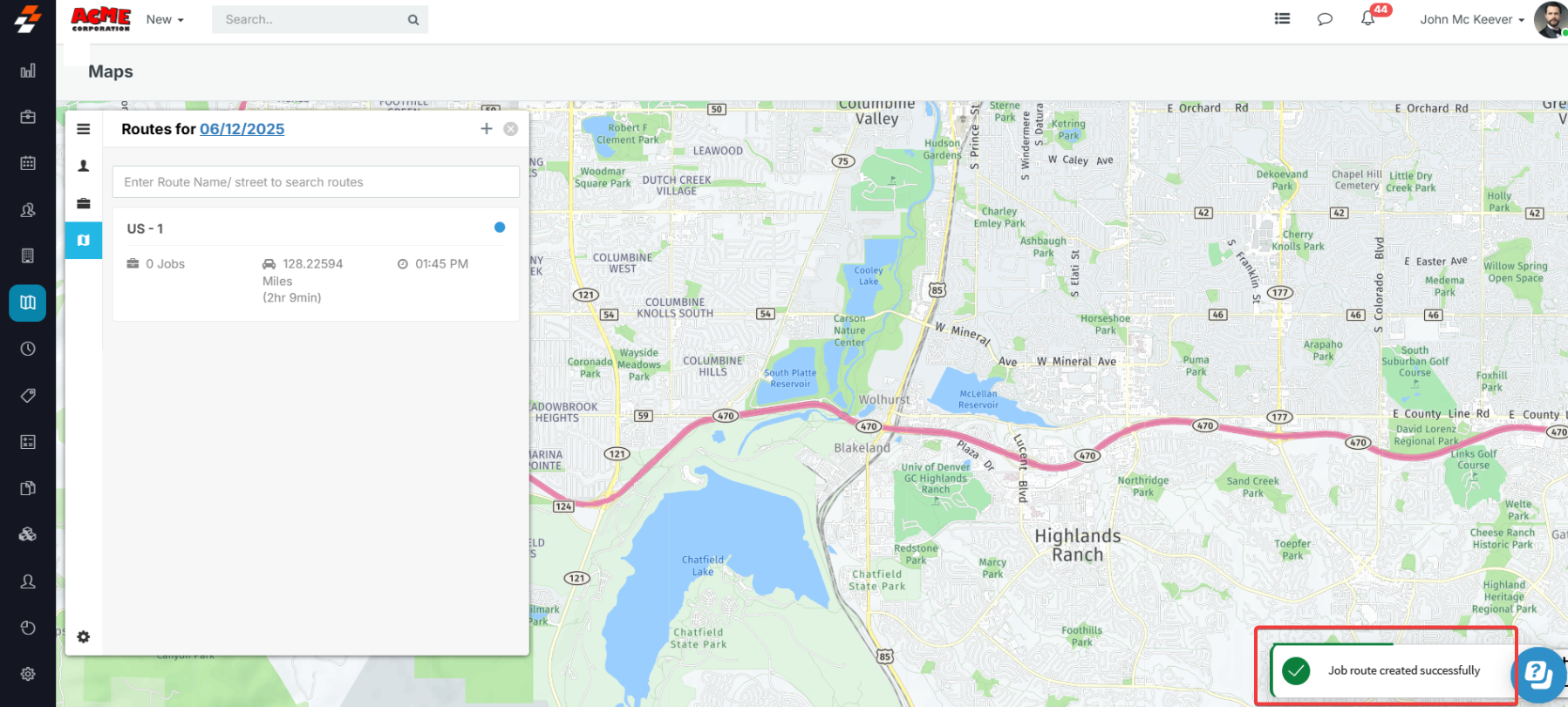Expand the New dropdown menu

pyautogui.click(x=165, y=19)
